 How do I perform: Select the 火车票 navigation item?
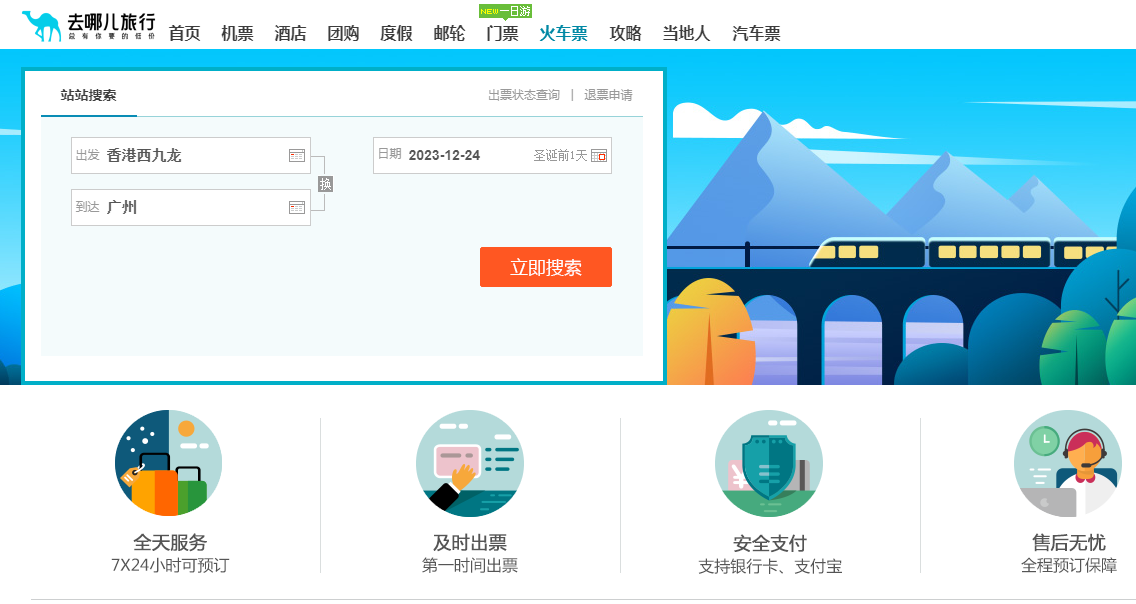pos(564,33)
